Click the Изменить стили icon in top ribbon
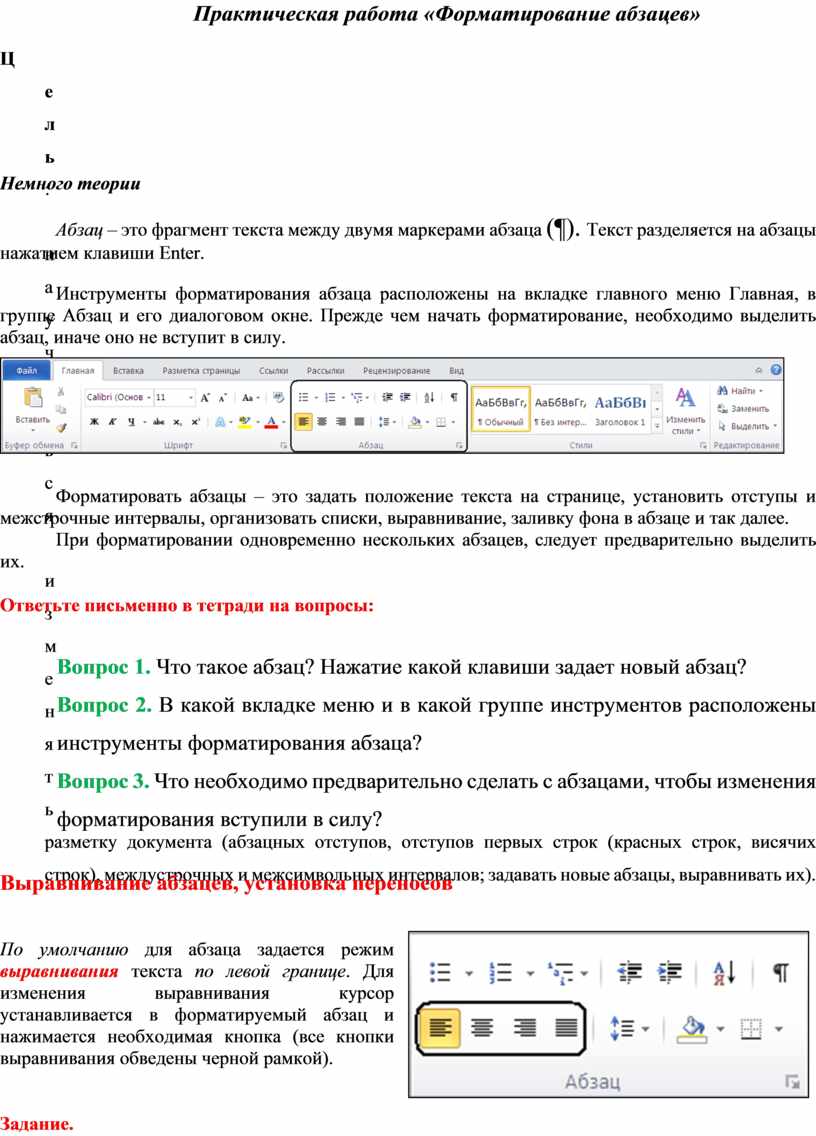 (x=685, y=409)
